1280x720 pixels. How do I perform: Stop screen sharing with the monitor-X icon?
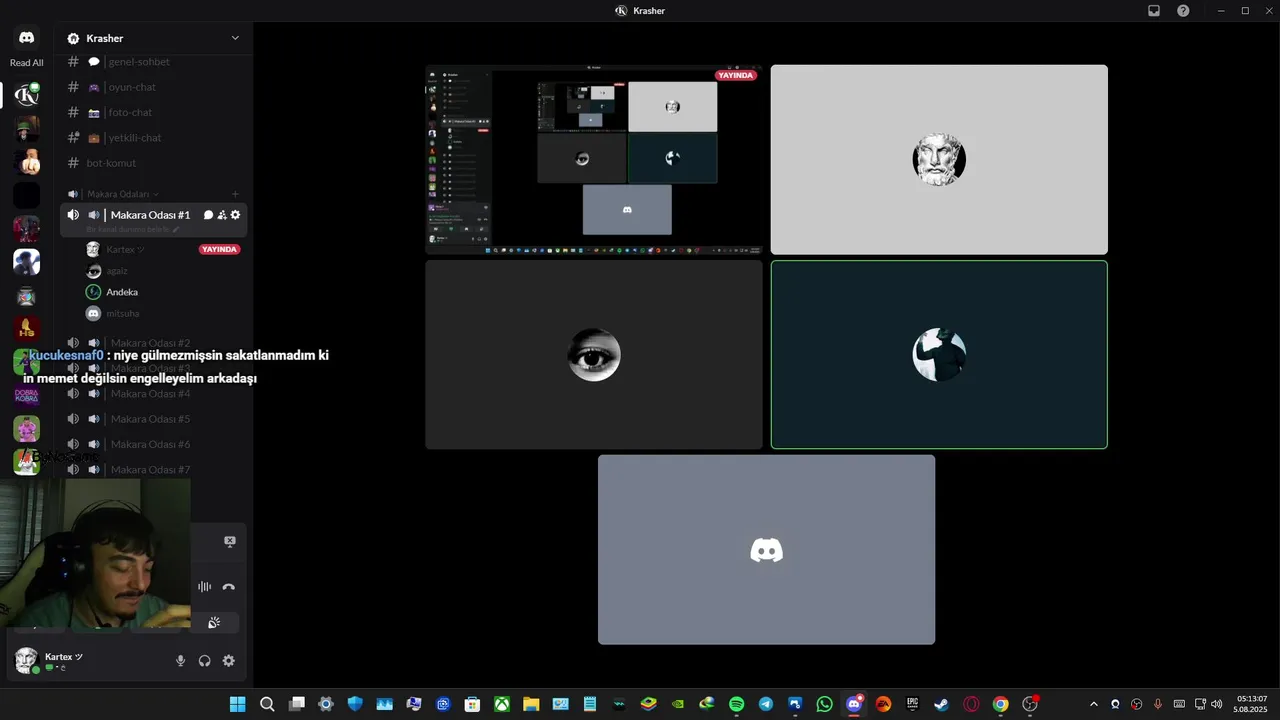click(230, 541)
